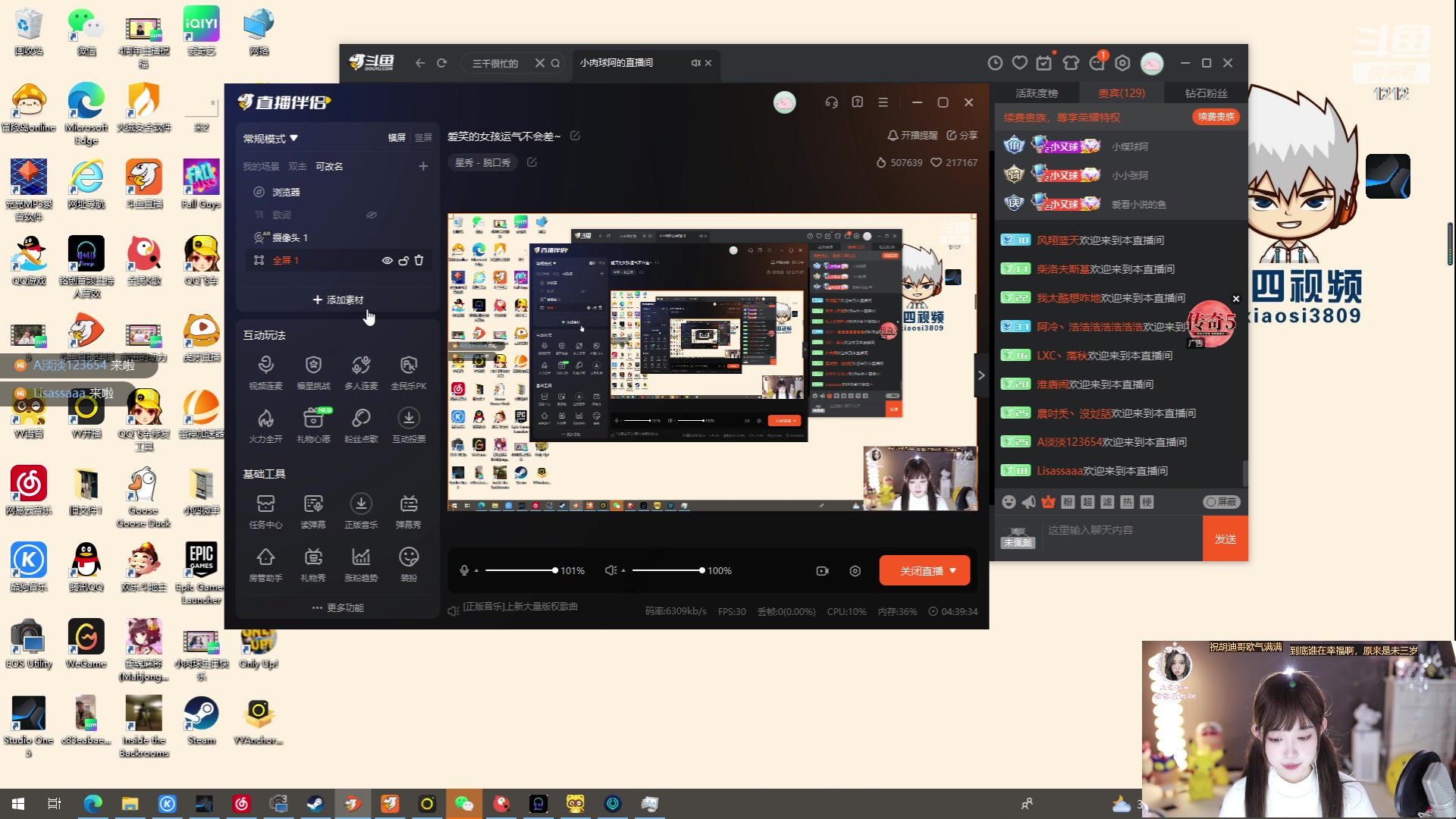Viewport: 1456px width, 819px height.
Task: Delete the 全屏 1 source with trash icon
Action: point(419,260)
